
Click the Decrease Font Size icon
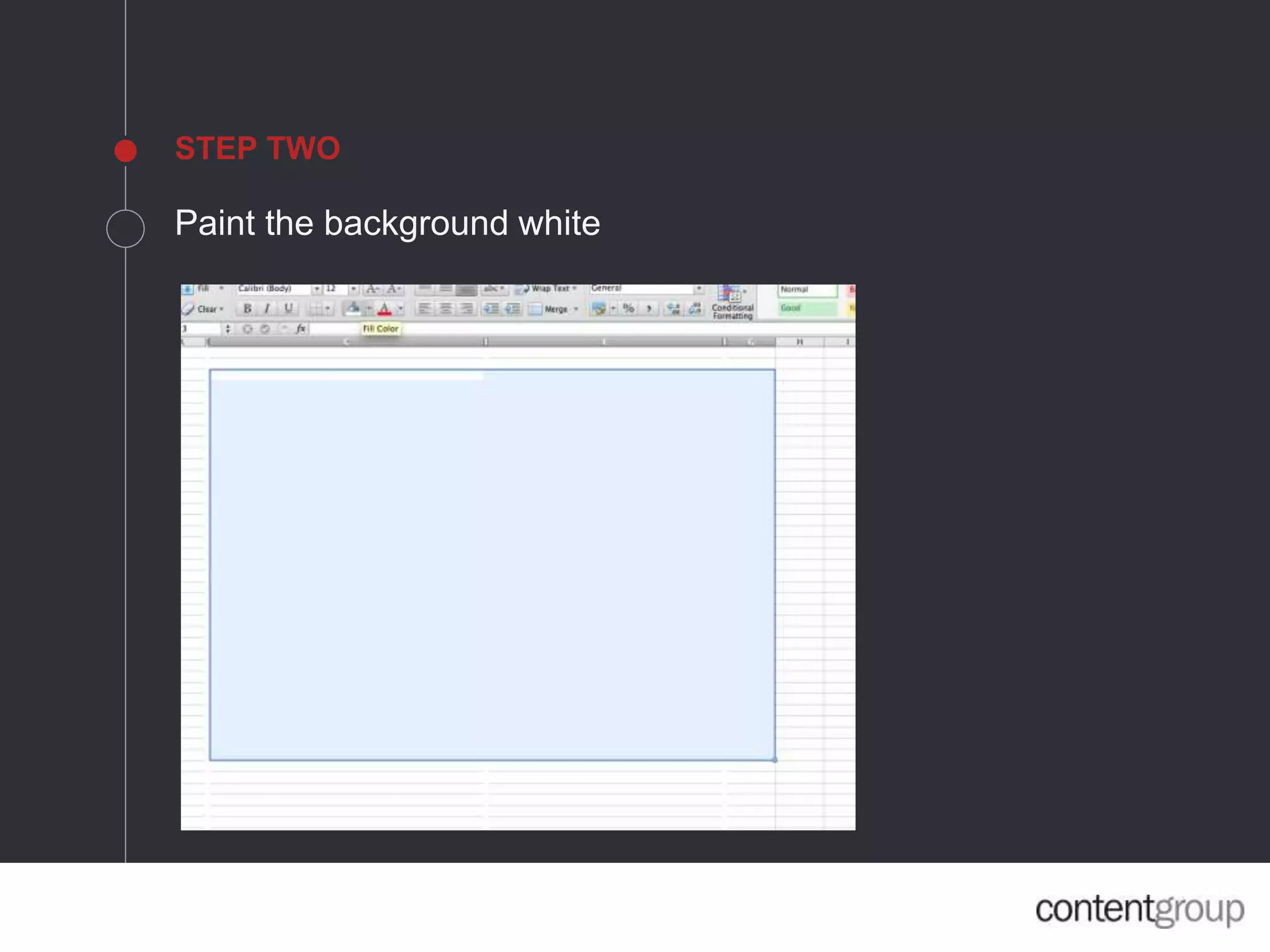(x=394, y=289)
